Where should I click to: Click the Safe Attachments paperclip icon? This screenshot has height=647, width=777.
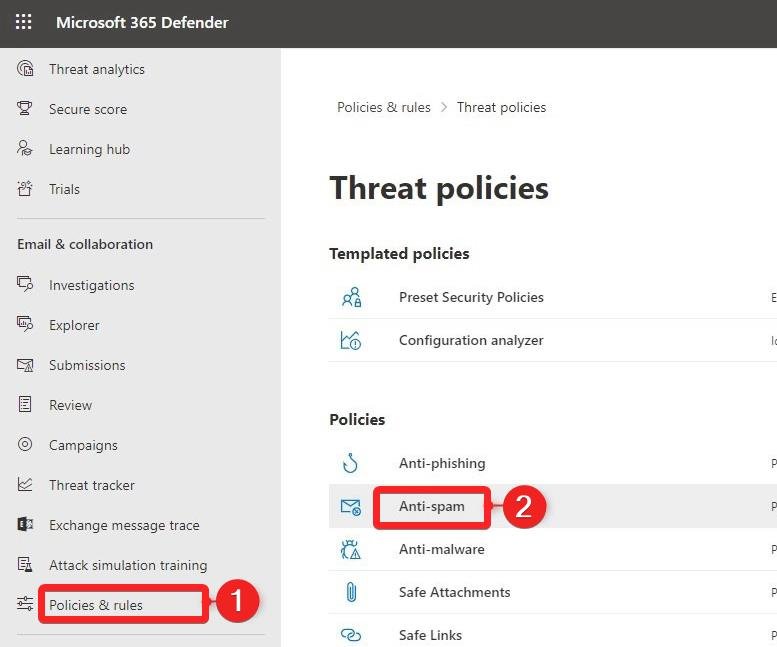(x=351, y=592)
